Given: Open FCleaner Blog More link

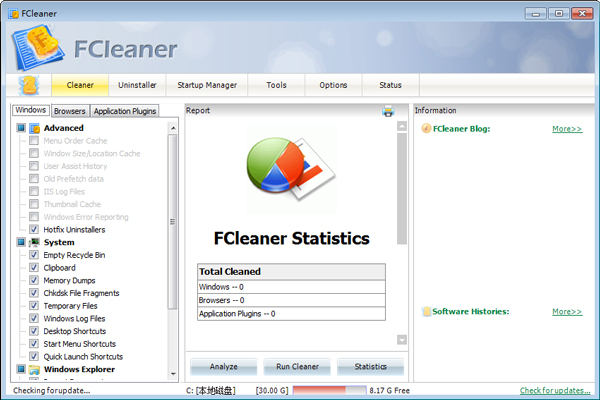Looking at the screenshot, I should (567, 129).
